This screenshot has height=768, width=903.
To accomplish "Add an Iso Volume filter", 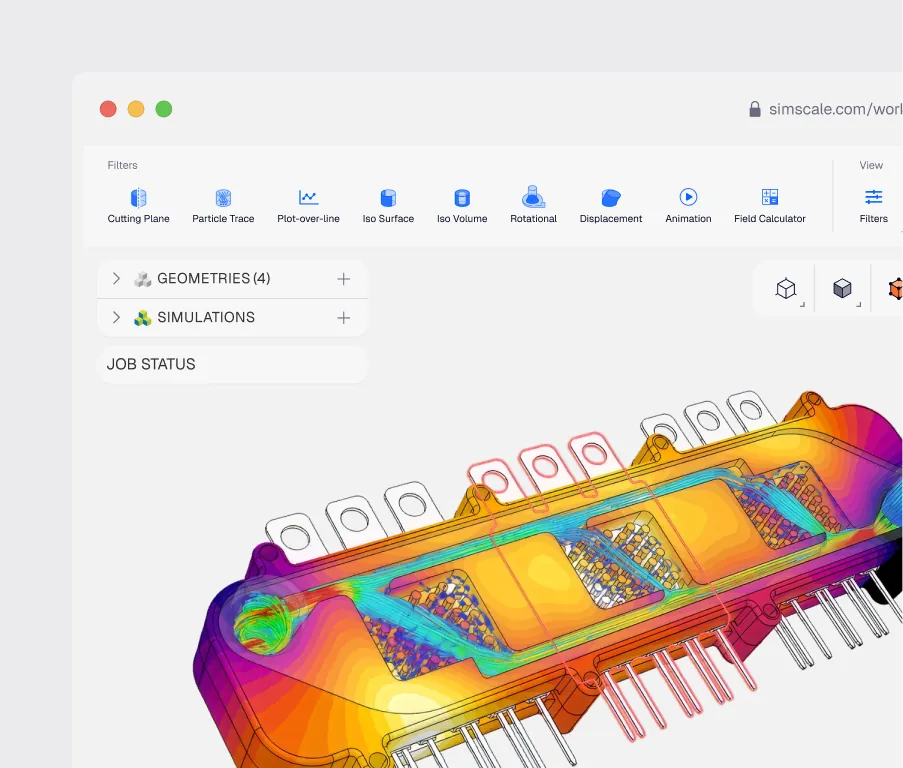I will pos(462,206).
